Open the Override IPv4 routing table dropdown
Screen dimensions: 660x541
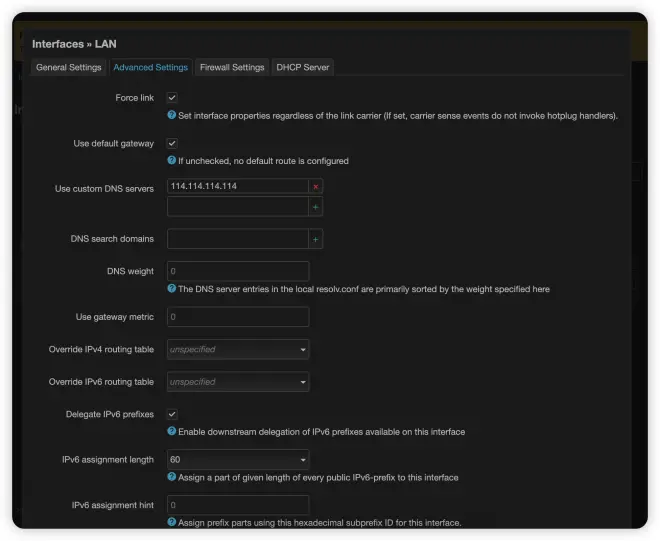[x=238, y=349]
